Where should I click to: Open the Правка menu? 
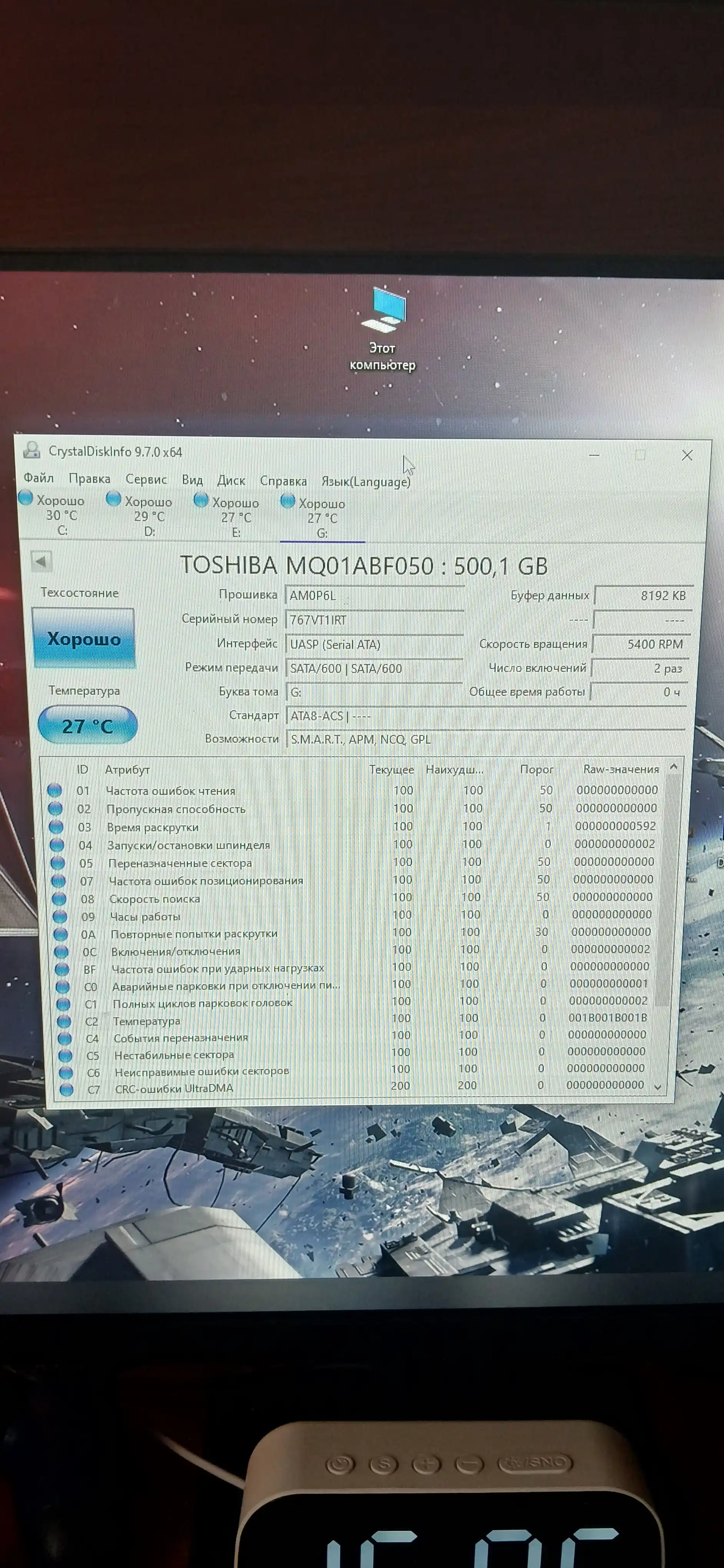tap(90, 478)
